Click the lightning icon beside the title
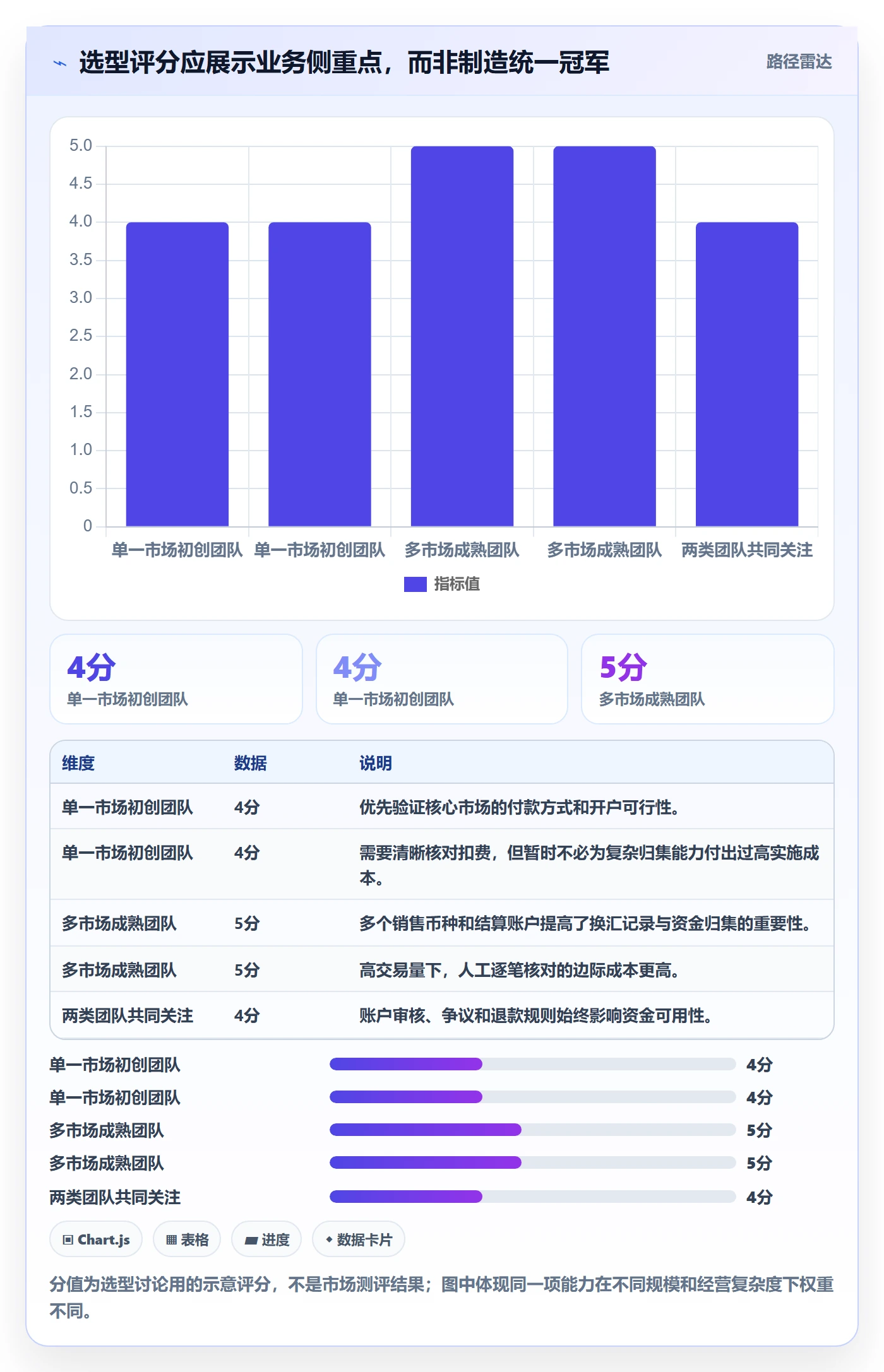884x1372 pixels. [60, 63]
